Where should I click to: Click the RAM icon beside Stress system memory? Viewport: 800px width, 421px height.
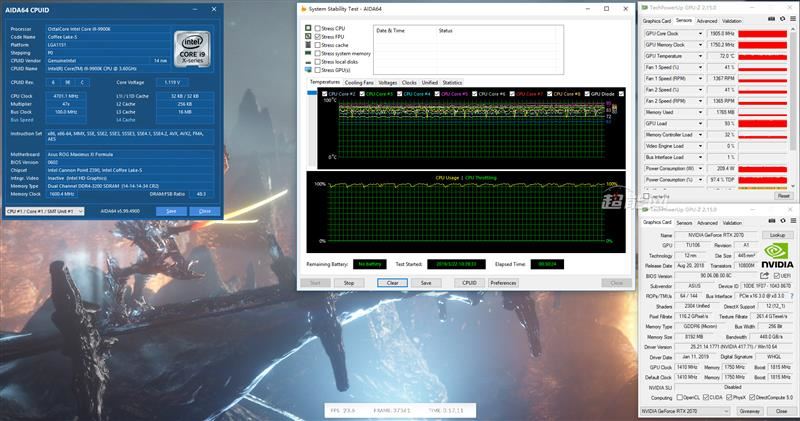tap(308, 53)
